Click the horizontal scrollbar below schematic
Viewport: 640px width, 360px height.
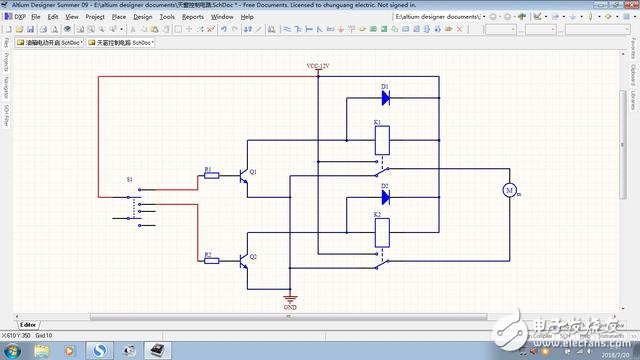[x=289, y=316]
